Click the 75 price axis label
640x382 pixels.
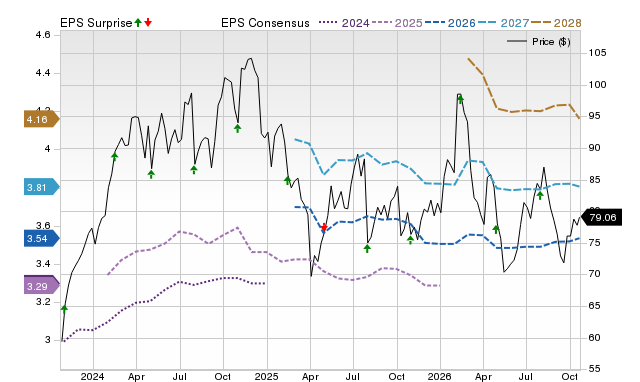click(x=595, y=243)
